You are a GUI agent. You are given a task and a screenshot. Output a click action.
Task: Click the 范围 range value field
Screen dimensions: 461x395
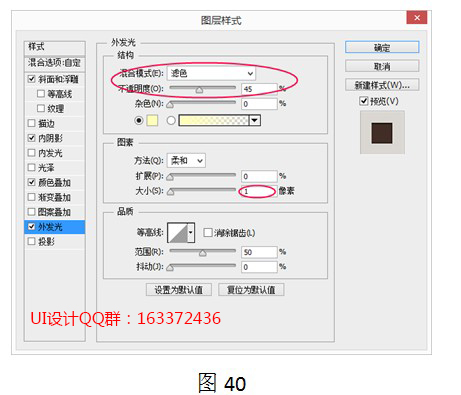click(259, 252)
